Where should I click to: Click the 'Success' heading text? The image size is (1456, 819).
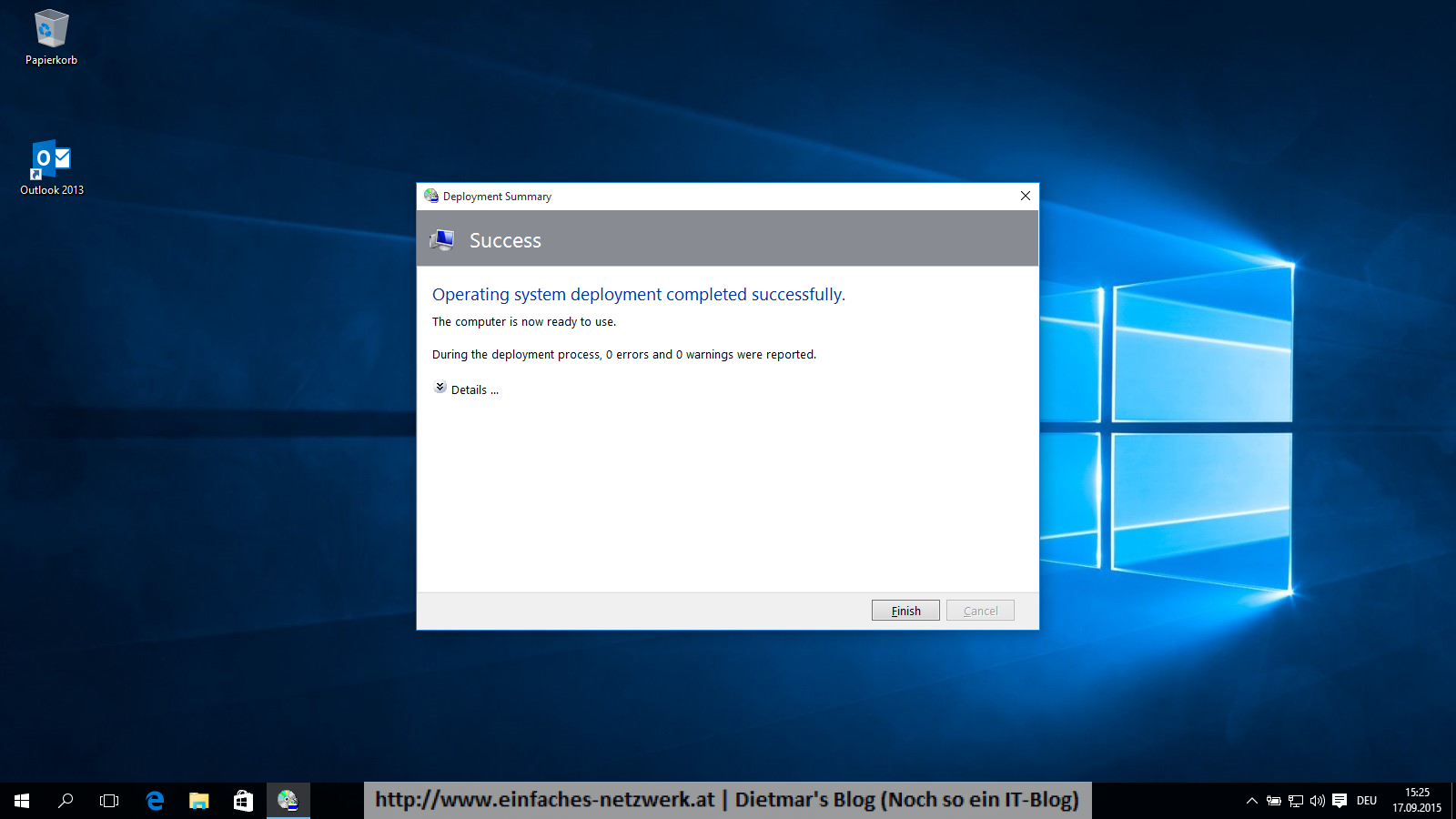tap(505, 240)
